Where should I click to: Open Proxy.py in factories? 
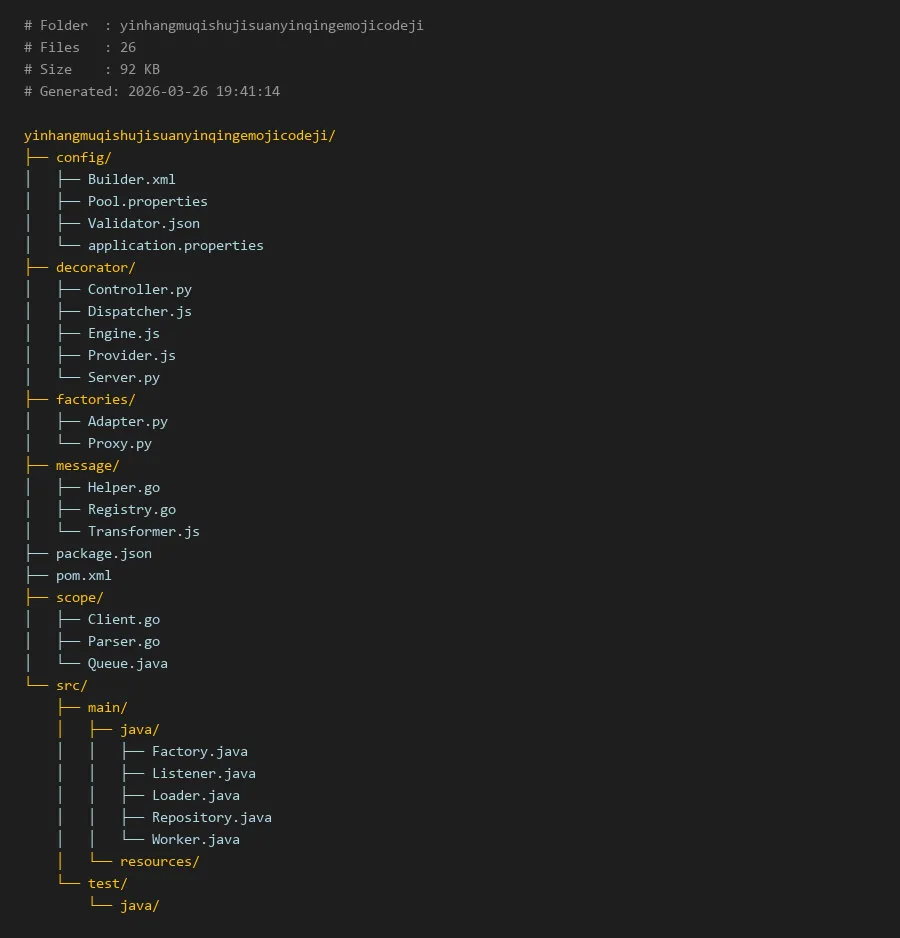[x=119, y=443]
